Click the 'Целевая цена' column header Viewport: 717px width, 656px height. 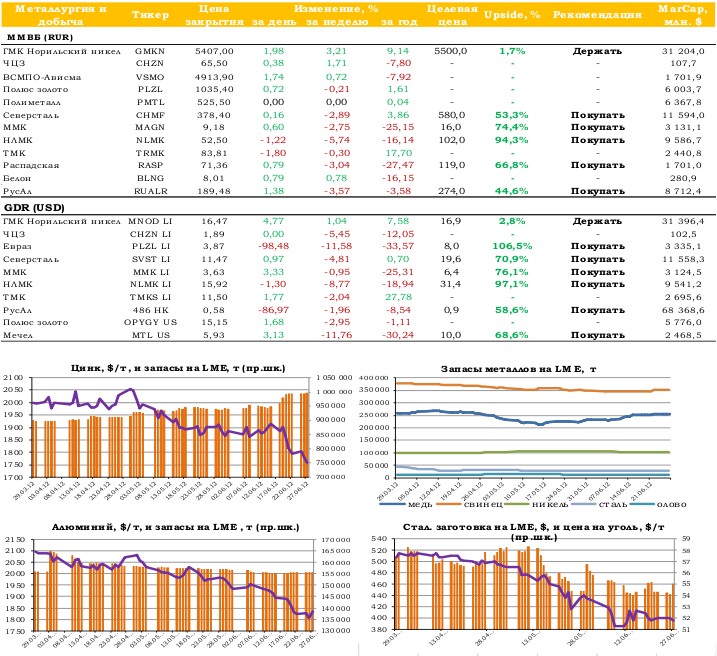click(x=452, y=15)
